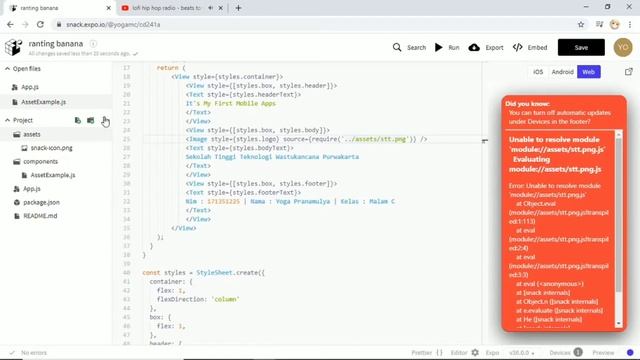
Task: Save the snack project
Action: (x=581, y=47)
